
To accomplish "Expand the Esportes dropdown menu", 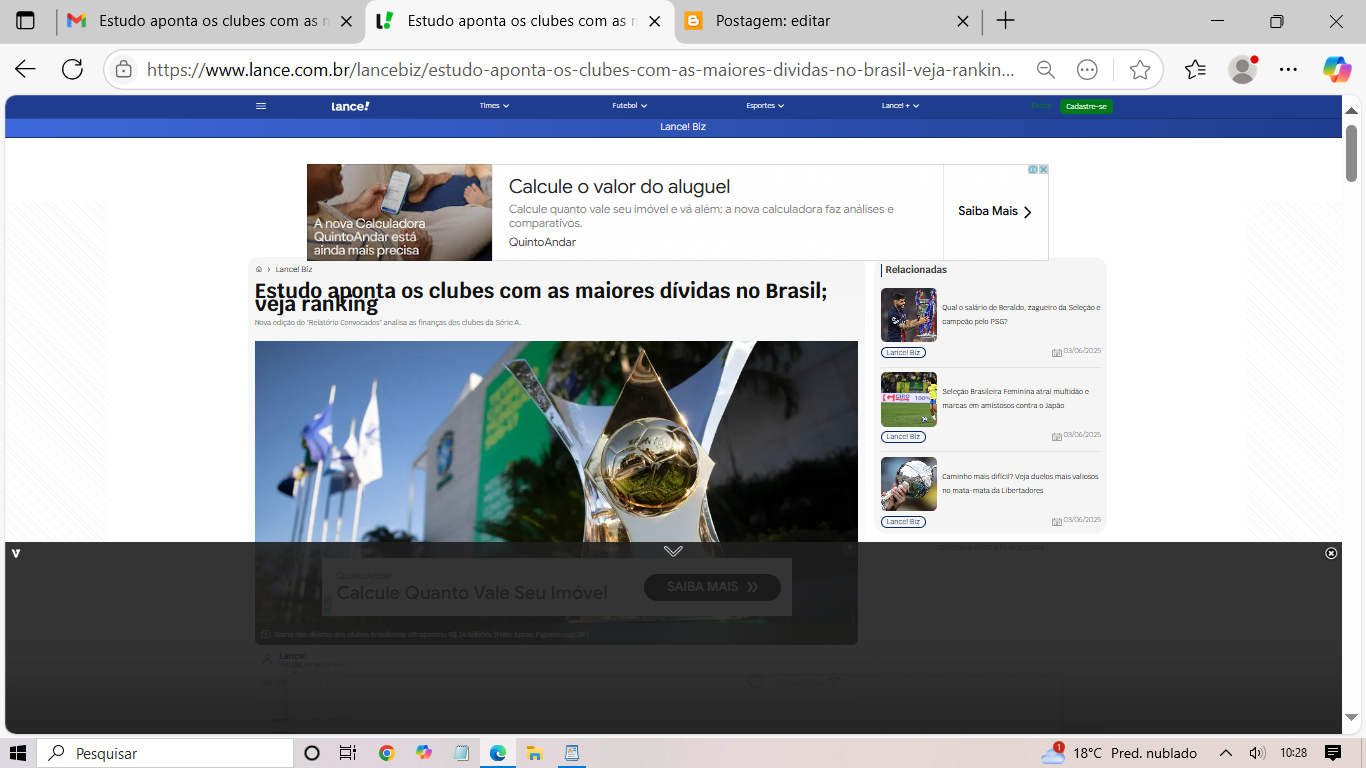I will [765, 106].
